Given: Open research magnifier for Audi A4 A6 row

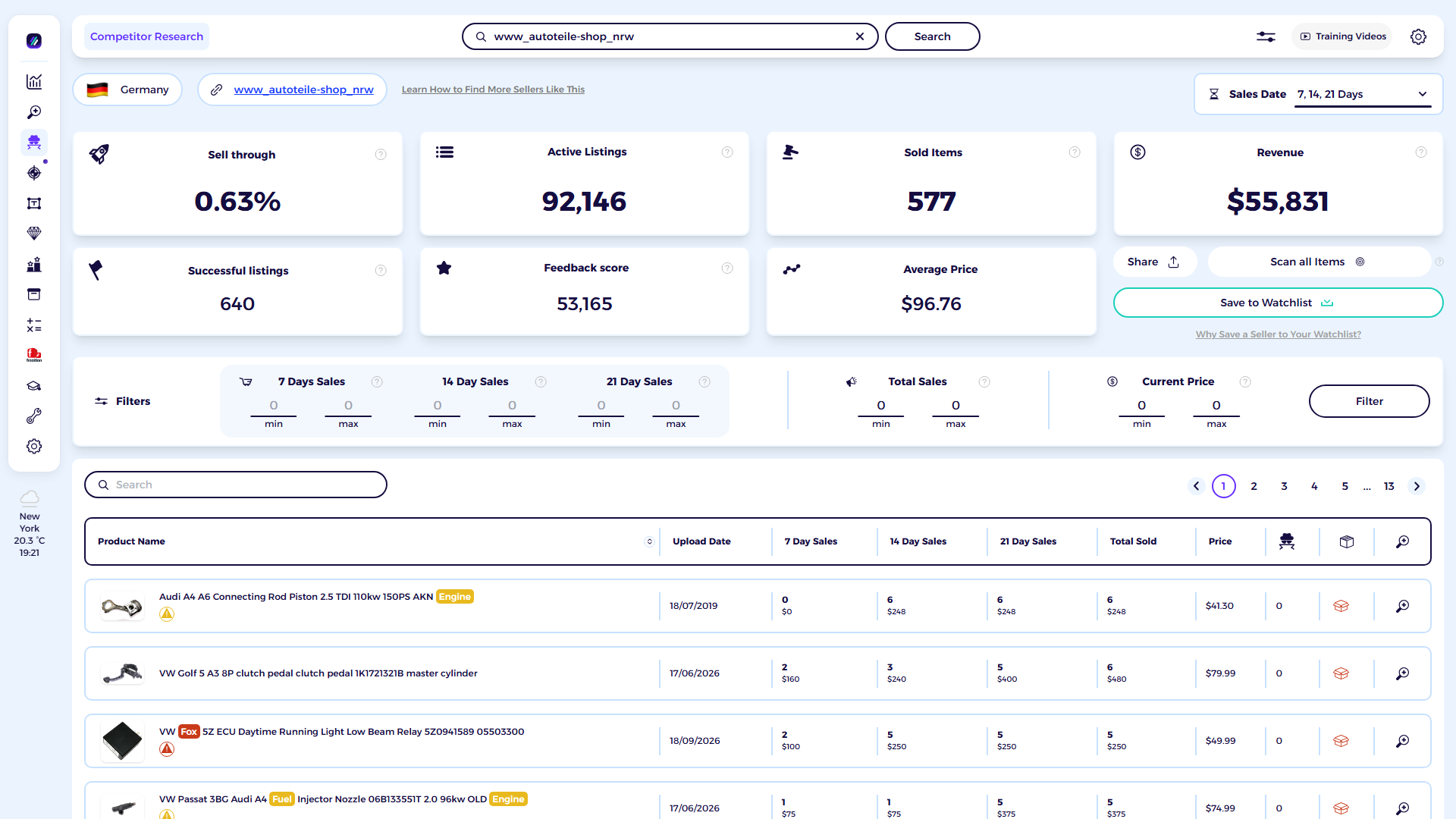Looking at the screenshot, I should (1403, 606).
